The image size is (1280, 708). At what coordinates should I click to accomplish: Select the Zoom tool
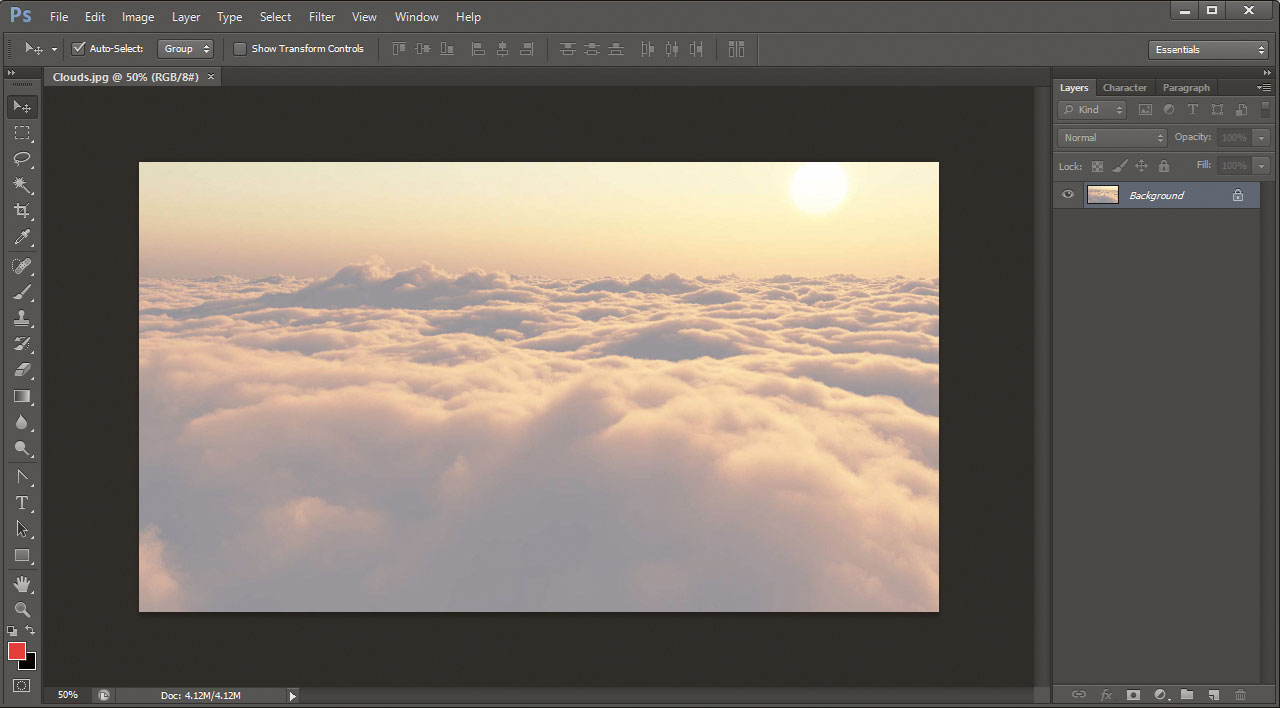tap(22, 609)
